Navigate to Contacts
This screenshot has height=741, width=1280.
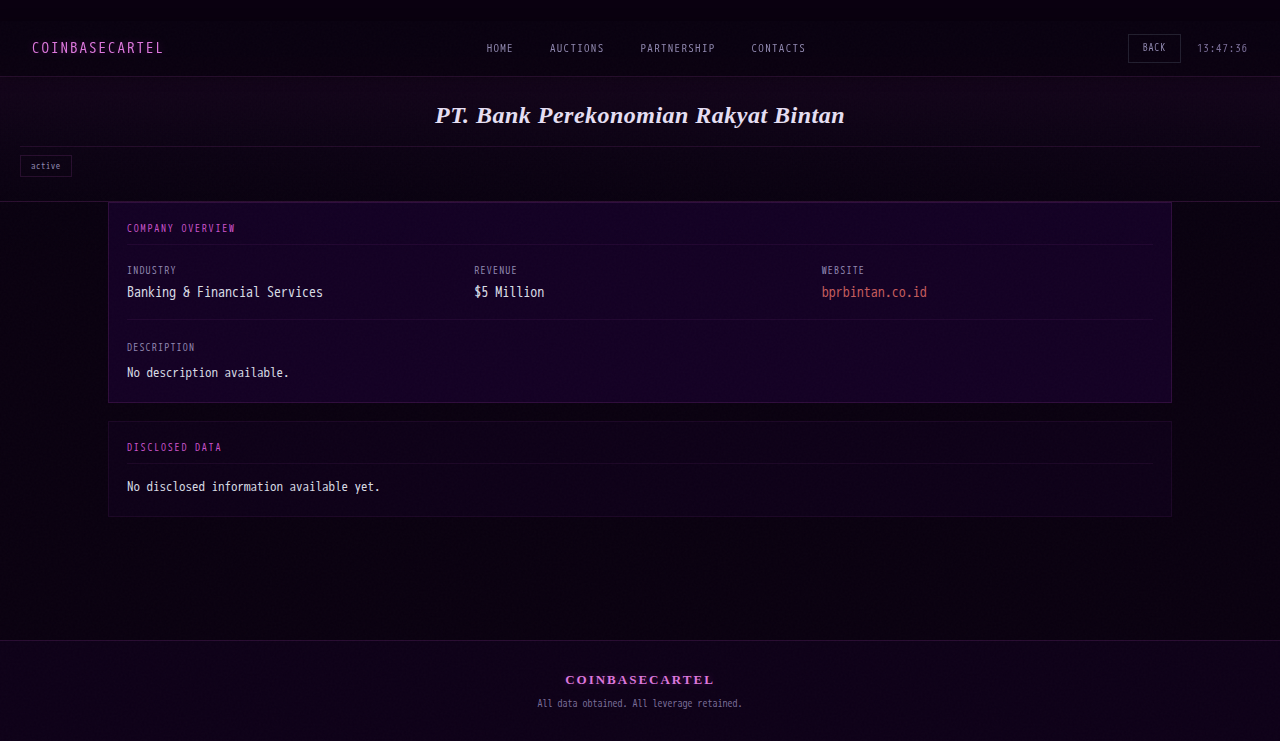coord(778,48)
